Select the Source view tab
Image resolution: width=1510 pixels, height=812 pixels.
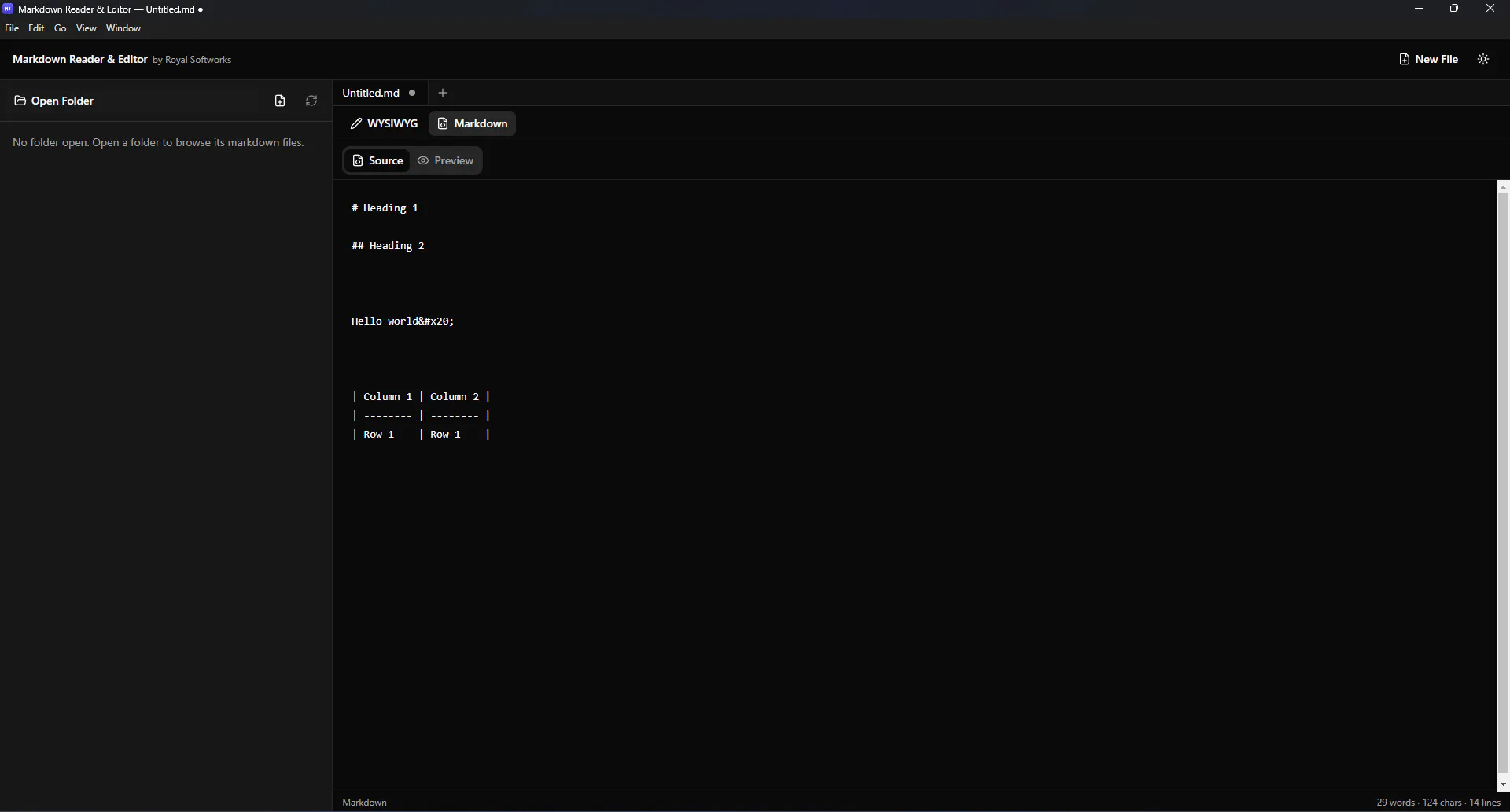coord(377,160)
